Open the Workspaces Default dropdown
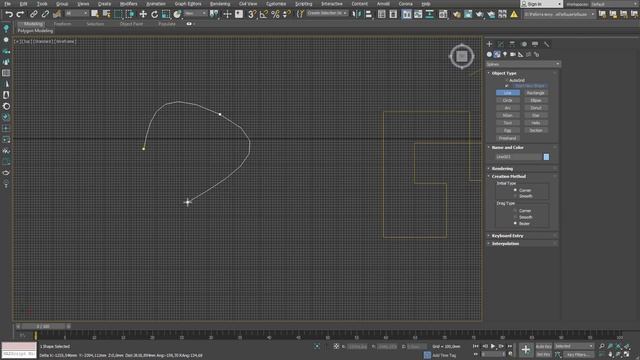 614,4
